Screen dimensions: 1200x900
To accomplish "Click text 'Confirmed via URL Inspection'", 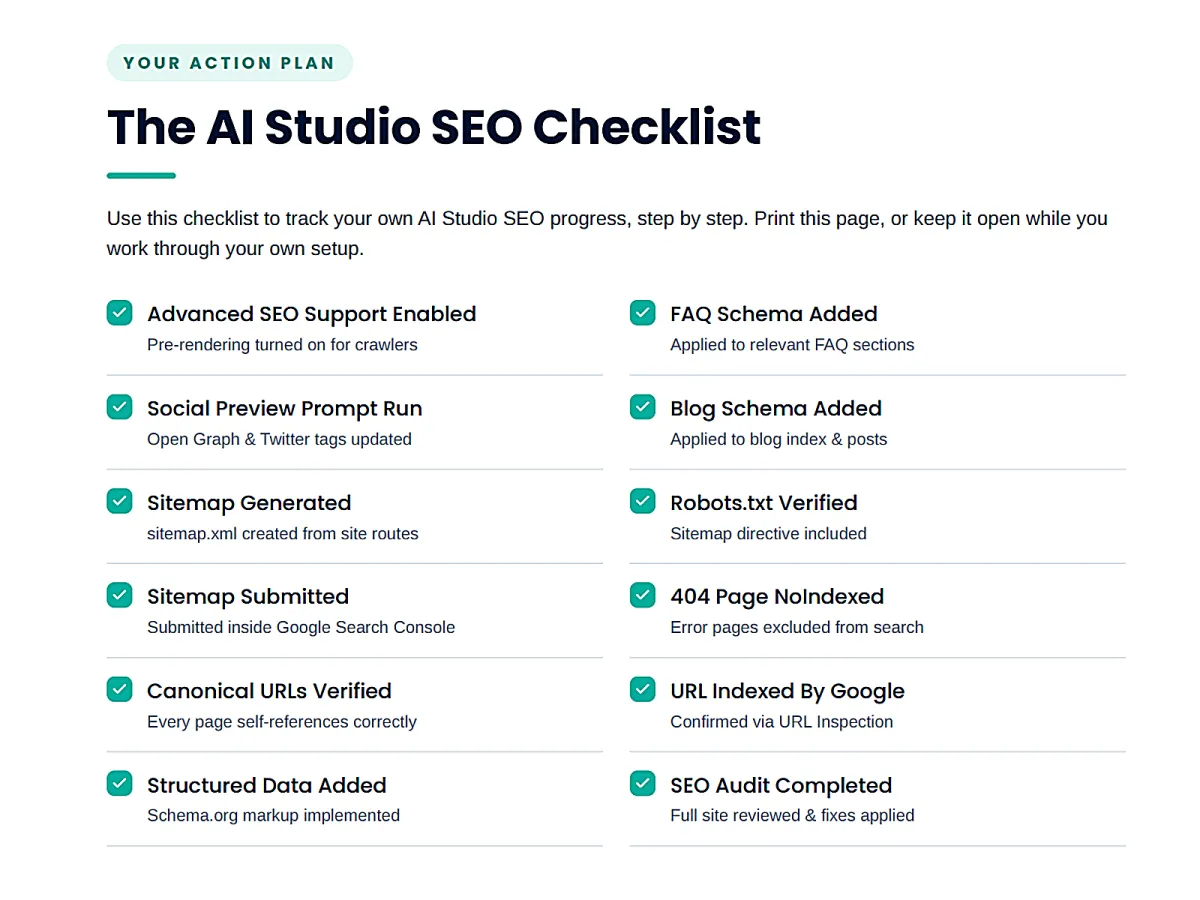I will click(x=782, y=722).
